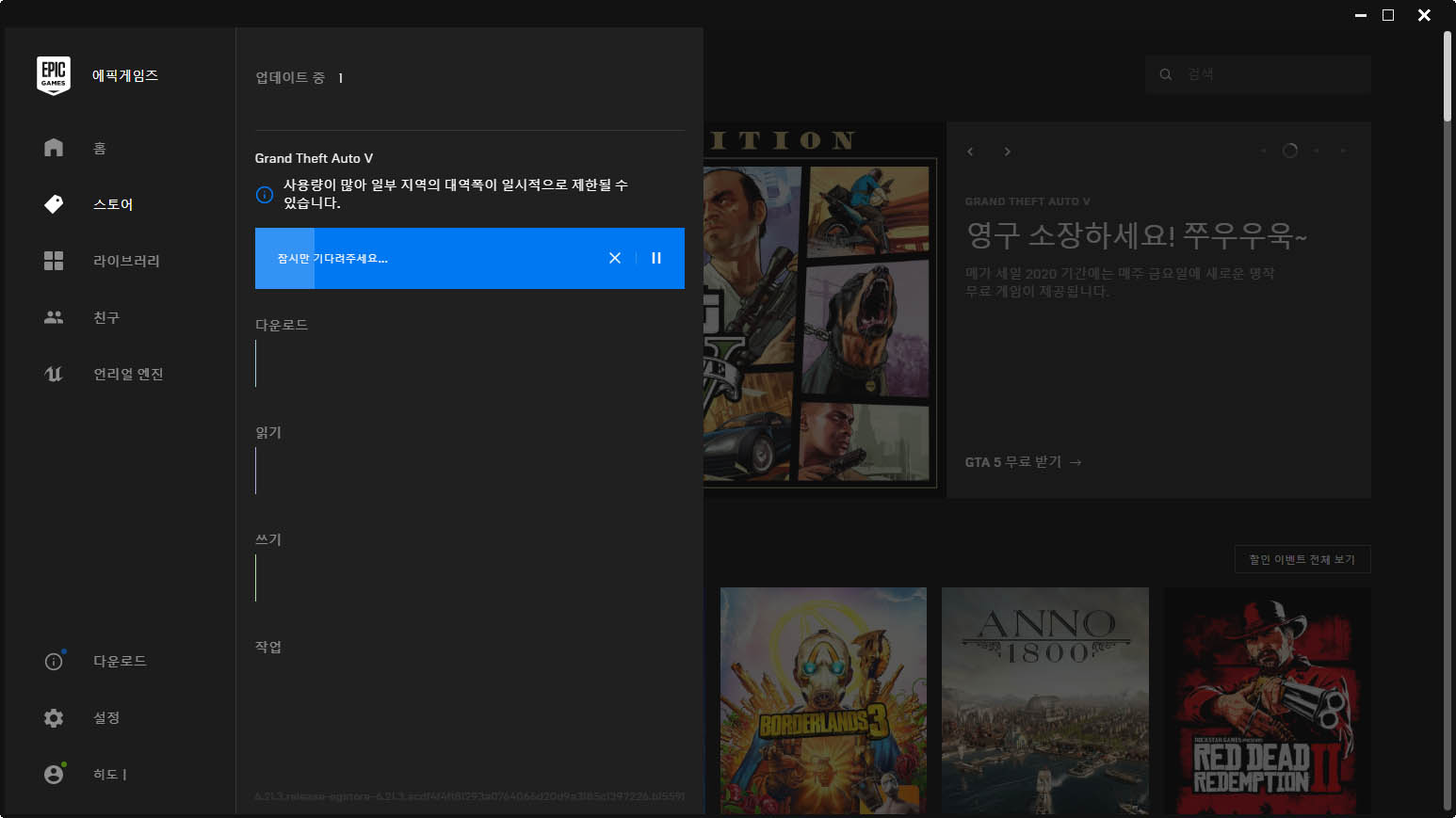This screenshot has height=818, width=1456.
Task: Click the 언리얼 엔진 Unreal logo icon
Action: [x=54, y=374]
